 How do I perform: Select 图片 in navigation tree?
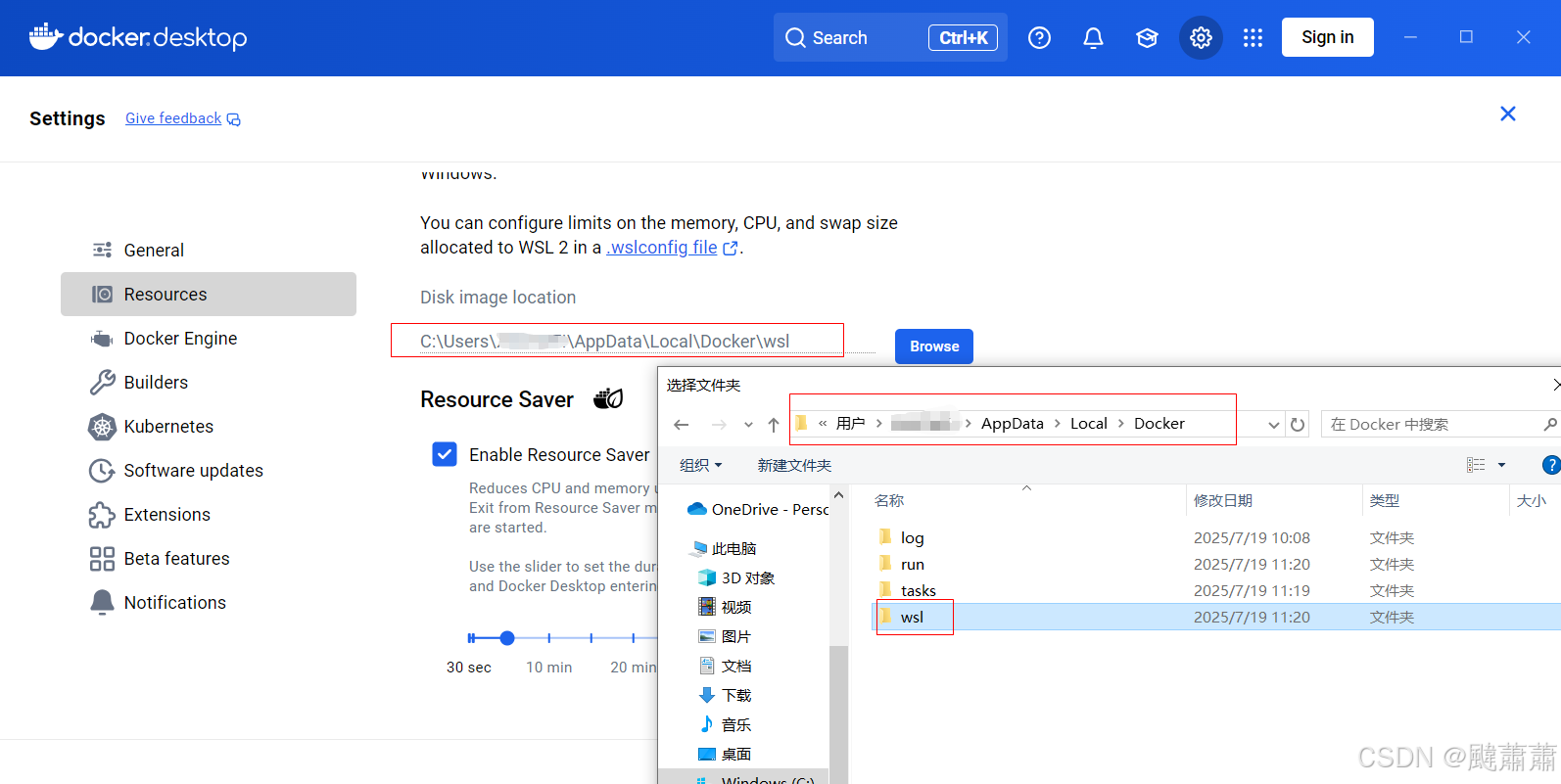coord(726,637)
